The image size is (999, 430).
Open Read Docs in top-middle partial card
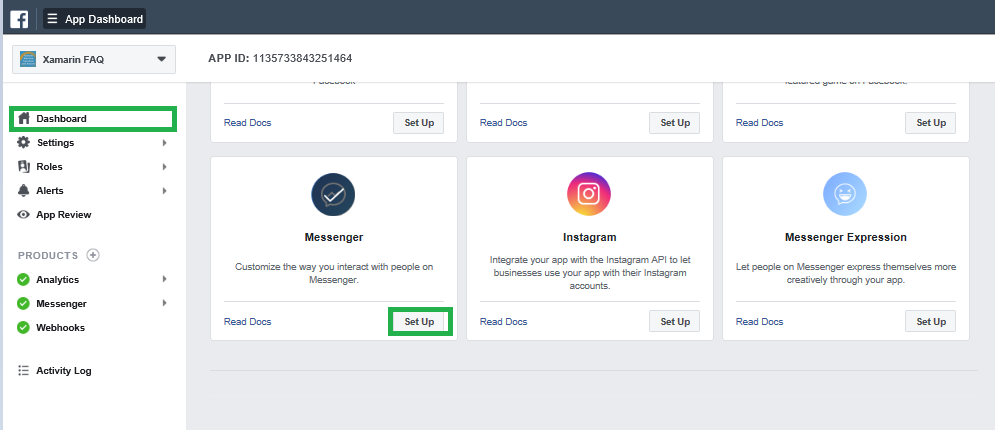pyautogui.click(x=503, y=123)
